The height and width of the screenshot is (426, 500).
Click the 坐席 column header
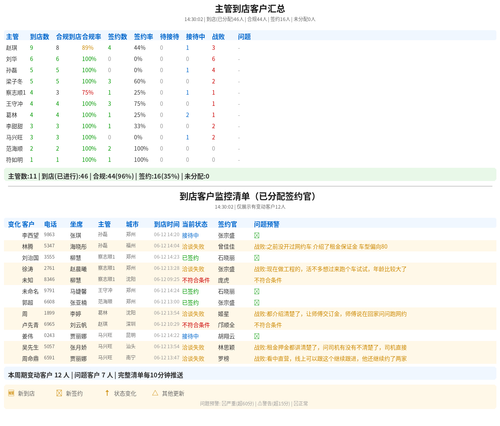(76, 224)
